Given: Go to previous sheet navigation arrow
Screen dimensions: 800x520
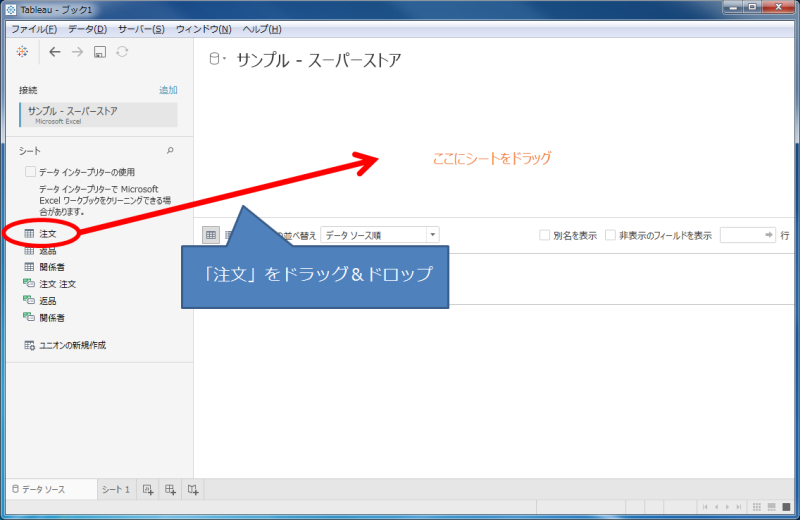Looking at the screenshot, I should coord(716,507).
